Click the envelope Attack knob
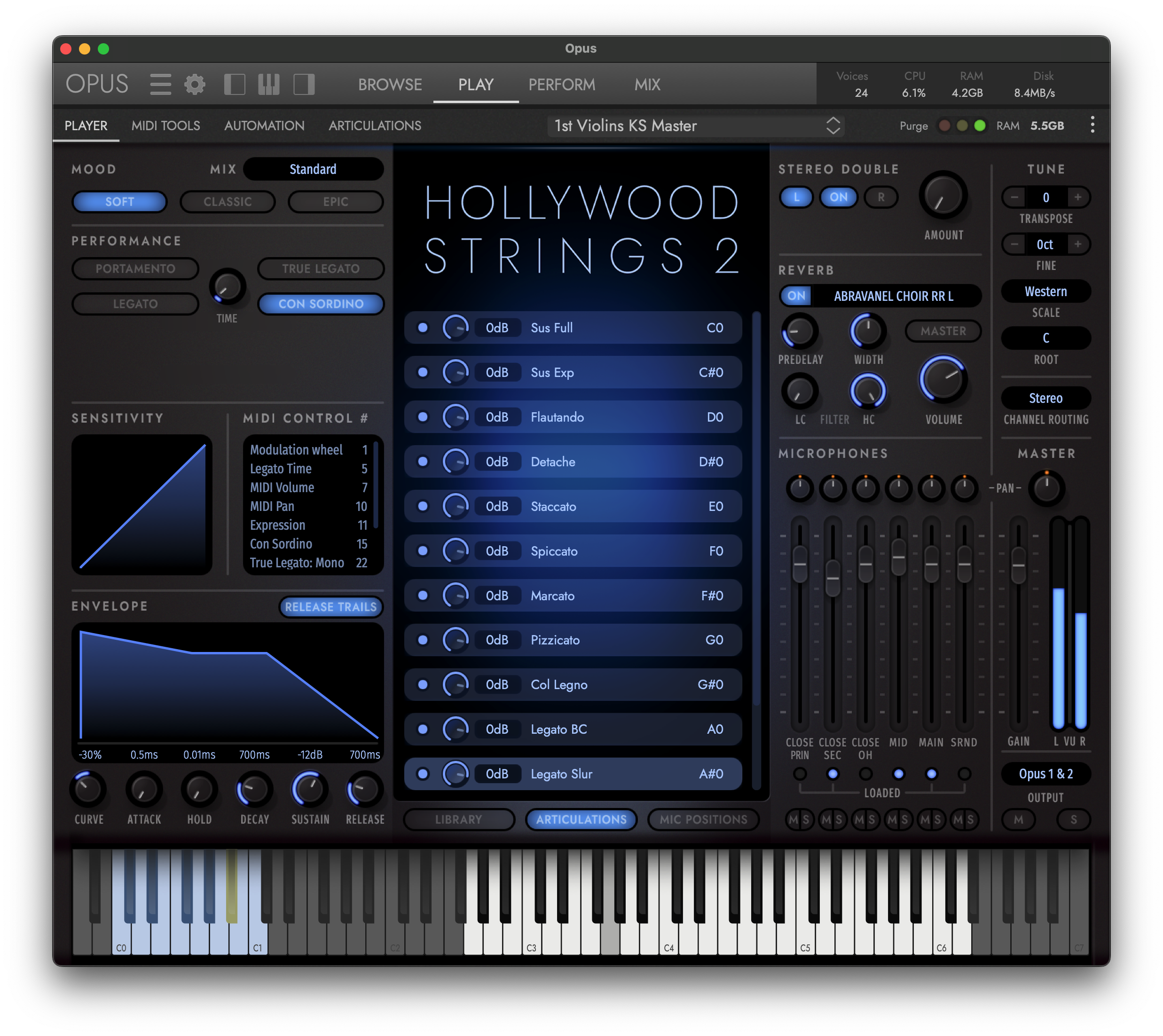The height and width of the screenshot is (1036, 1163). (x=143, y=790)
